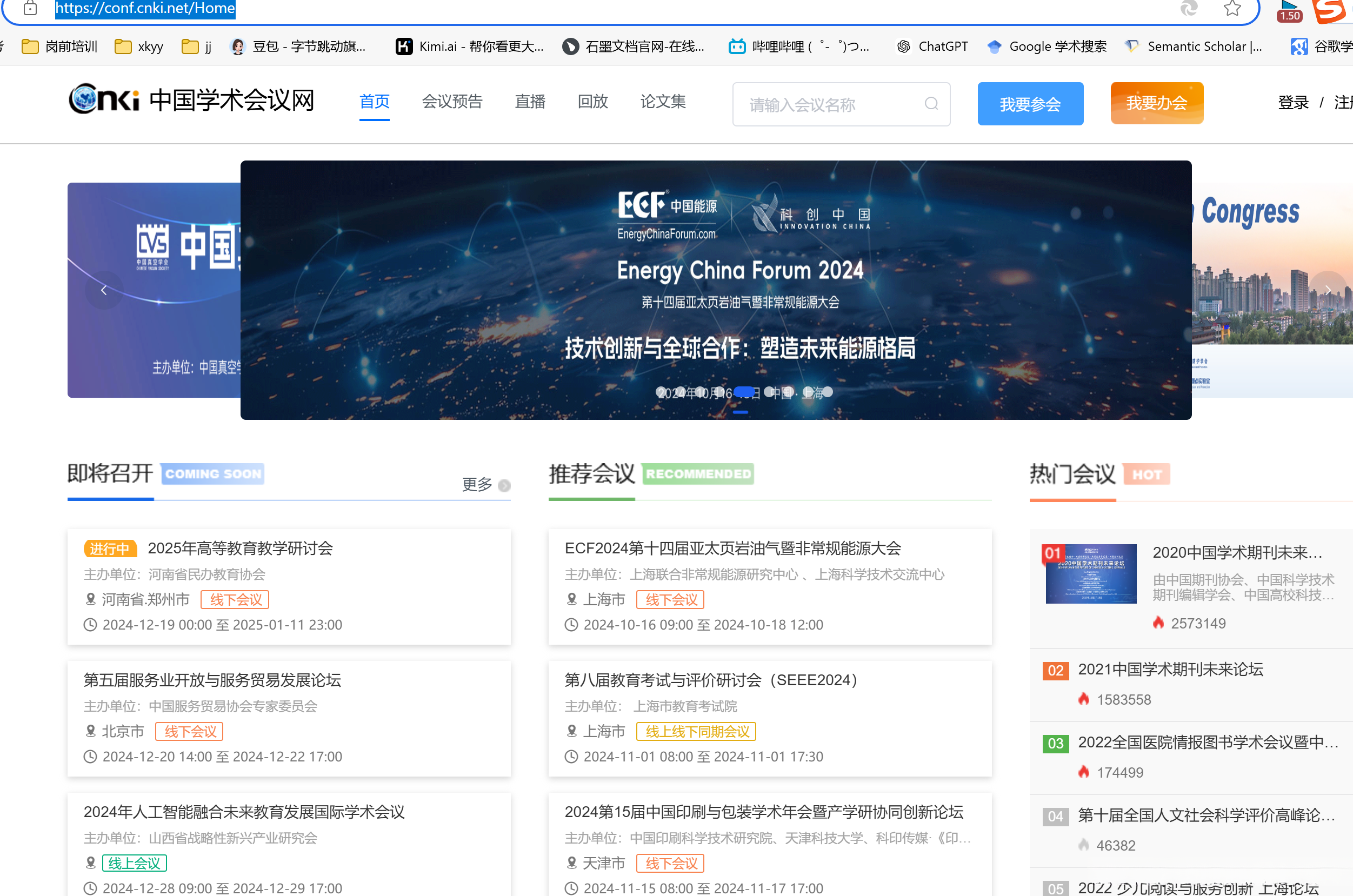Open 2020中国学术期刊未来论坛 thumbnail
The image size is (1353, 896).
(1091, 574)
